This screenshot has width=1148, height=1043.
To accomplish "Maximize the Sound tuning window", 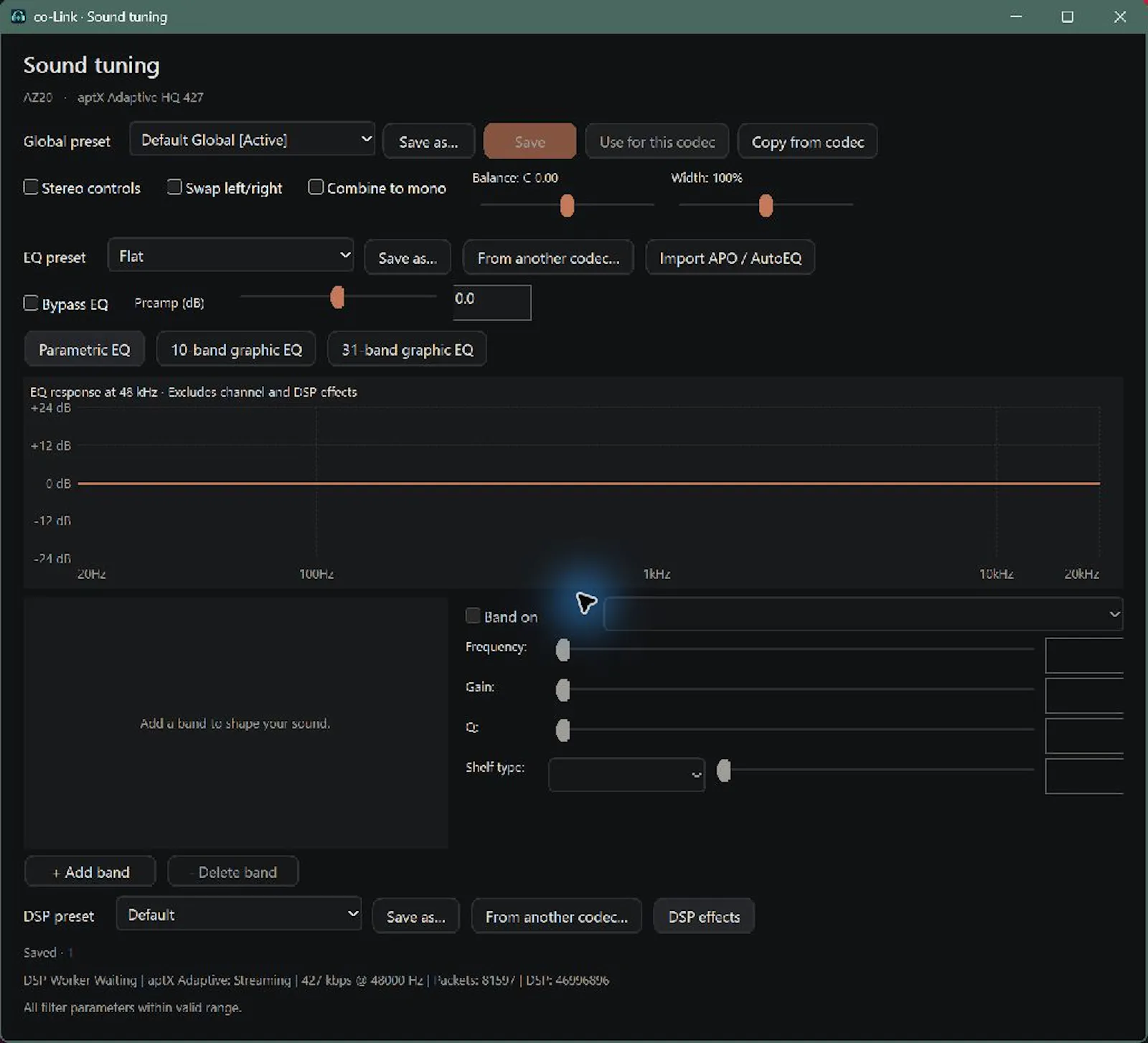I will coord(1068,16).
